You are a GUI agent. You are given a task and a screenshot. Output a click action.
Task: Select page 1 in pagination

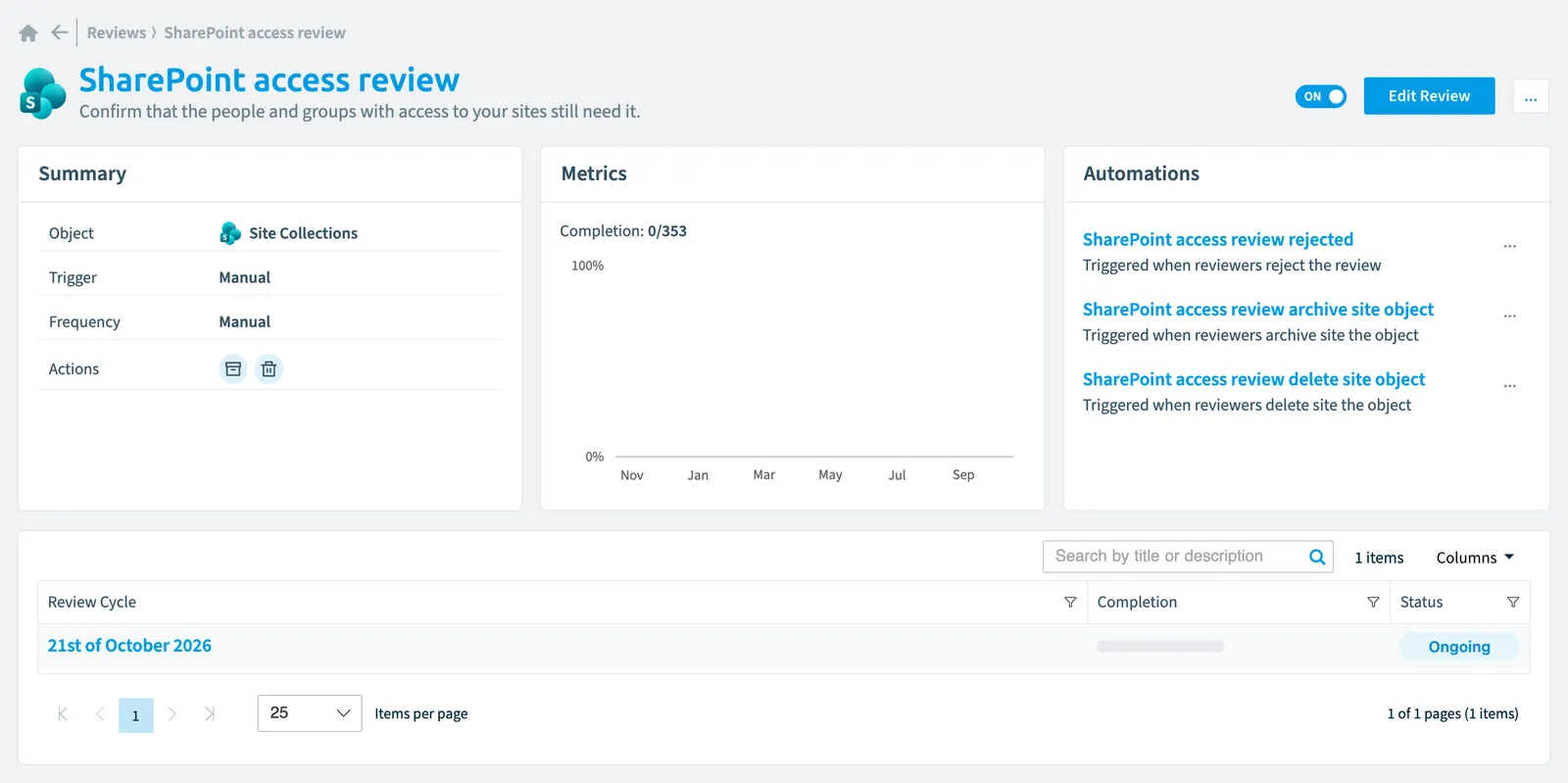pyautogui.click(x=136, y=715)
